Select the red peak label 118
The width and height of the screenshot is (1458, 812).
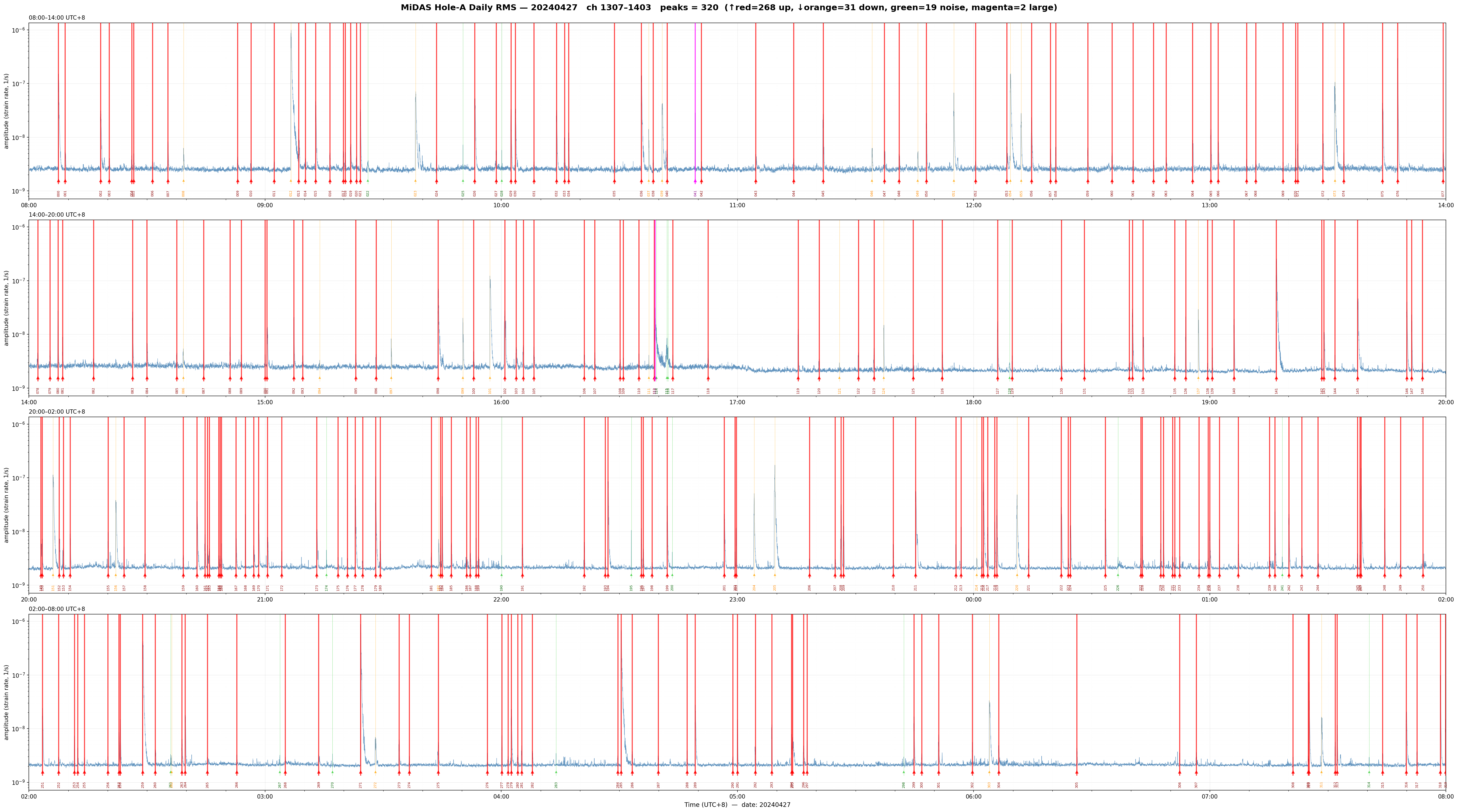point(708,391)
